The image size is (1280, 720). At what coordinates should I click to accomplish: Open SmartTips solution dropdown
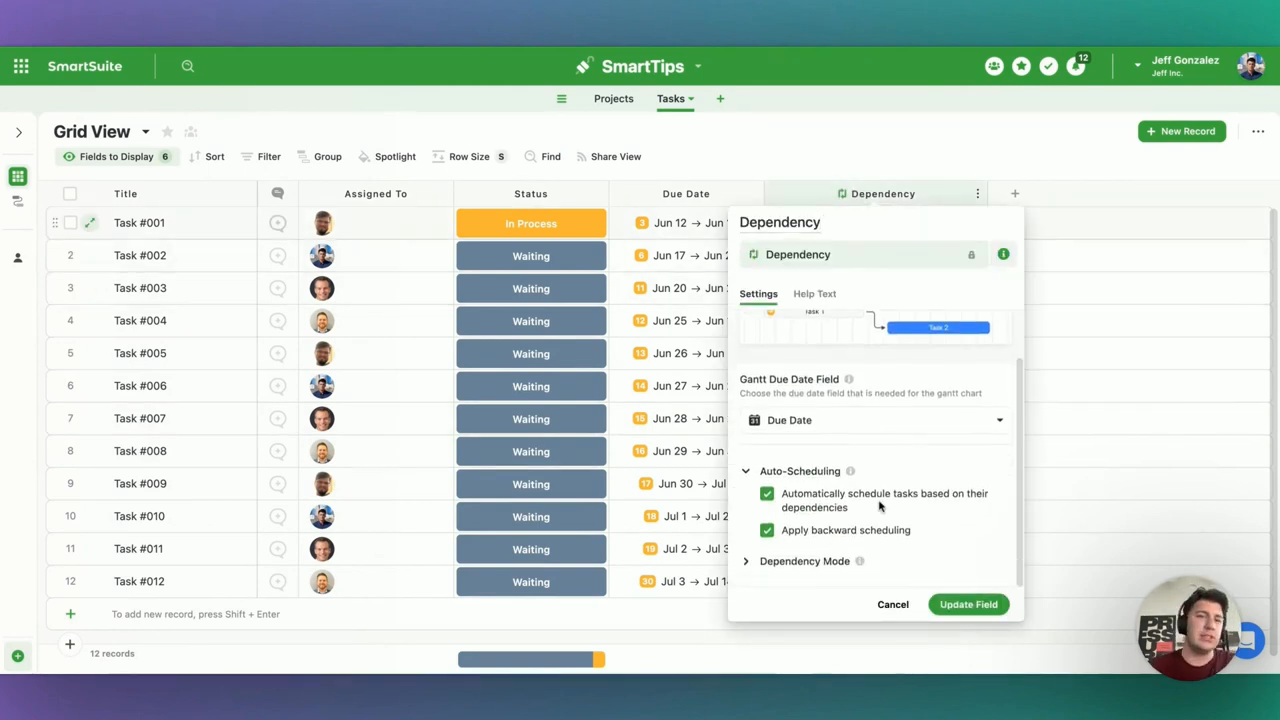[698, 67]
